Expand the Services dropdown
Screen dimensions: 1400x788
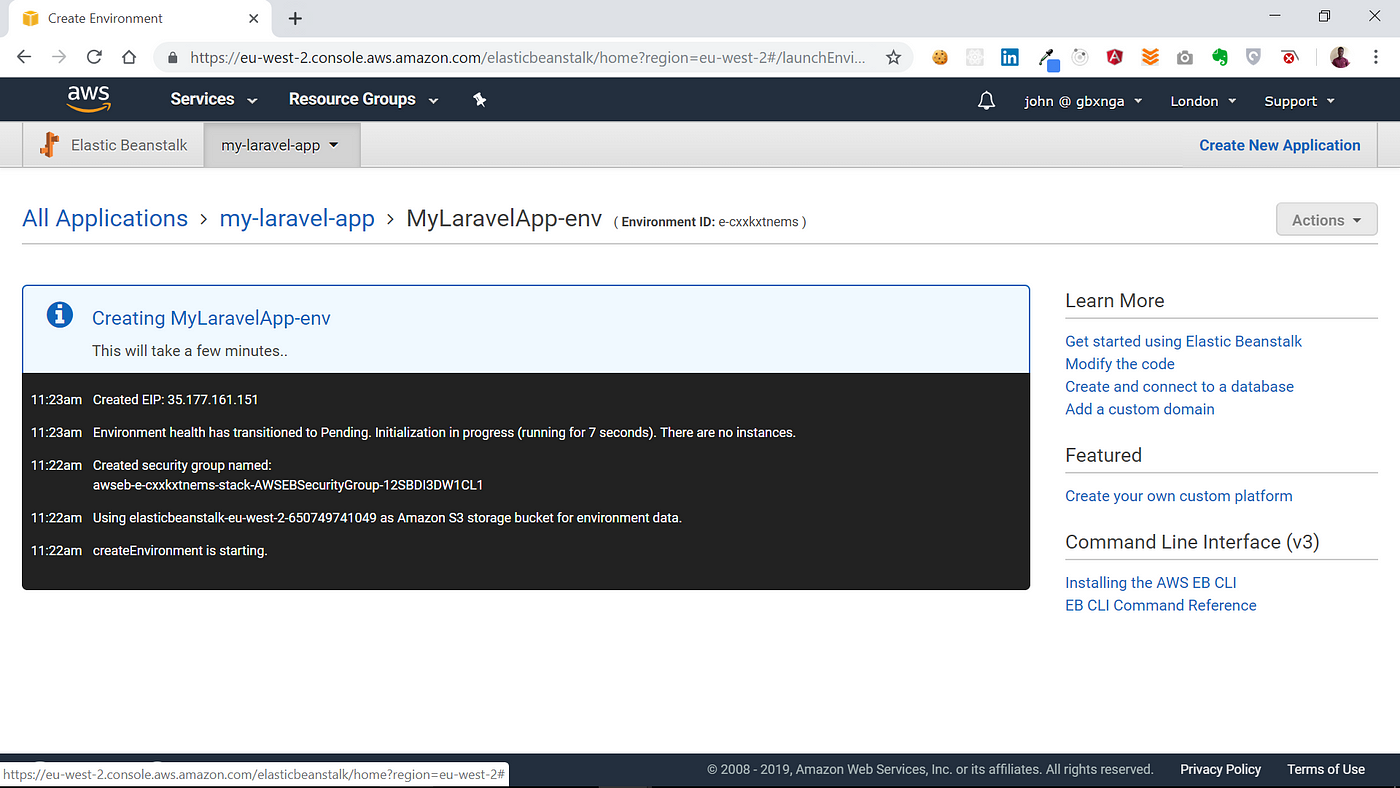coord(213,99)
